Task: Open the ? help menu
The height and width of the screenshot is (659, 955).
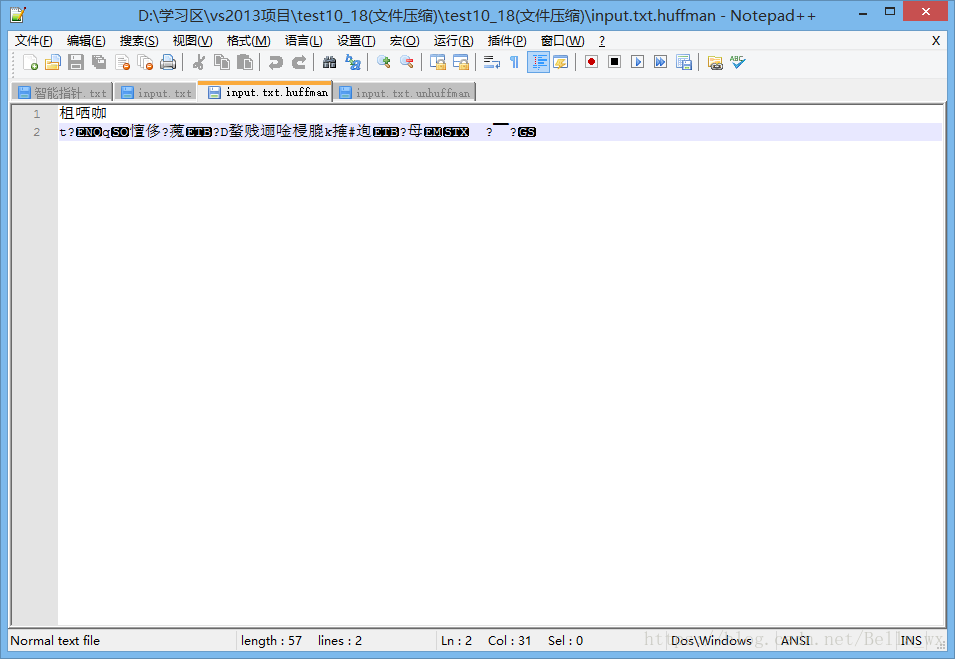Action: (602, 41)
